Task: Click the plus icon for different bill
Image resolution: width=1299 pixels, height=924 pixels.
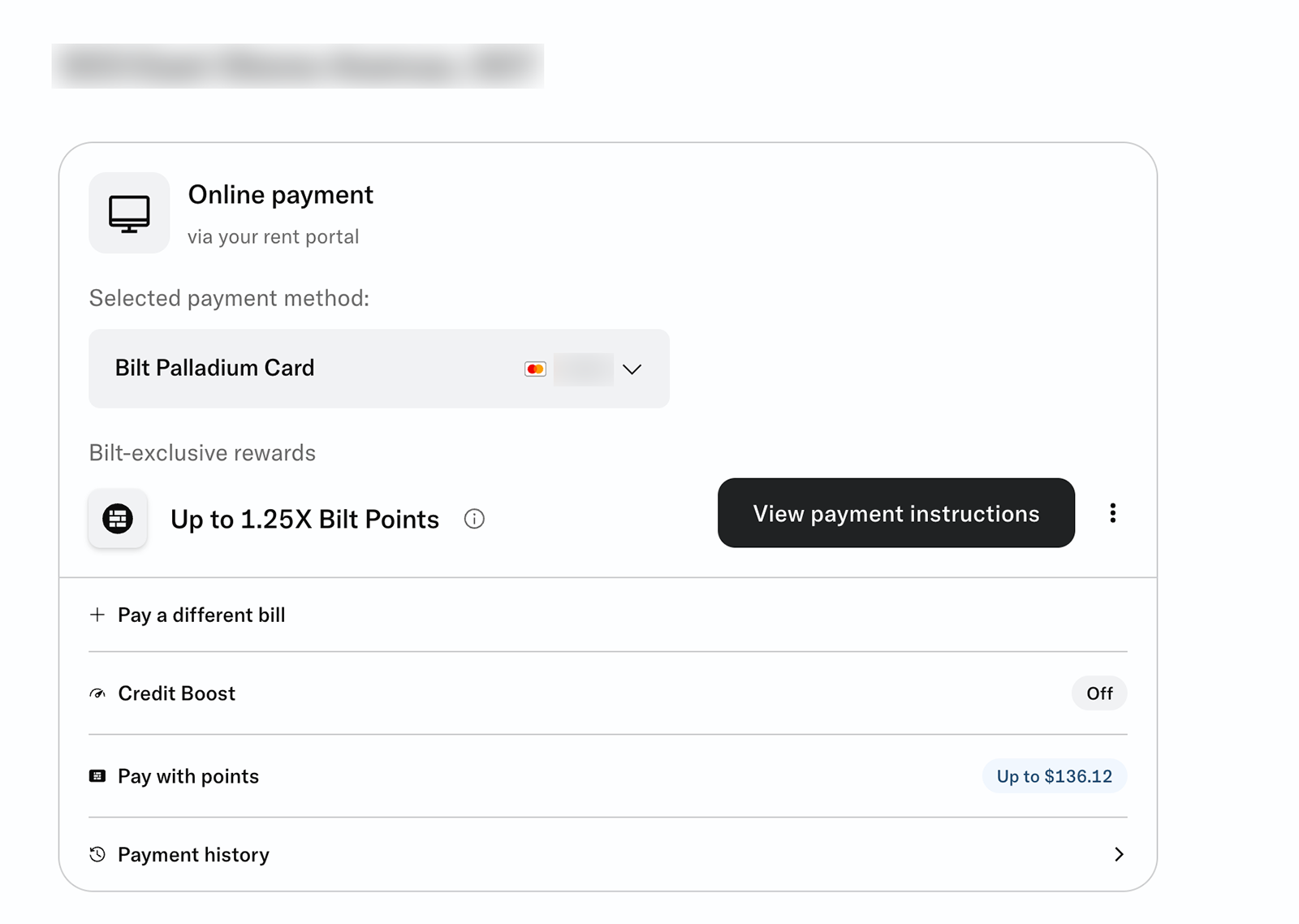Action: tap(97, 615)
